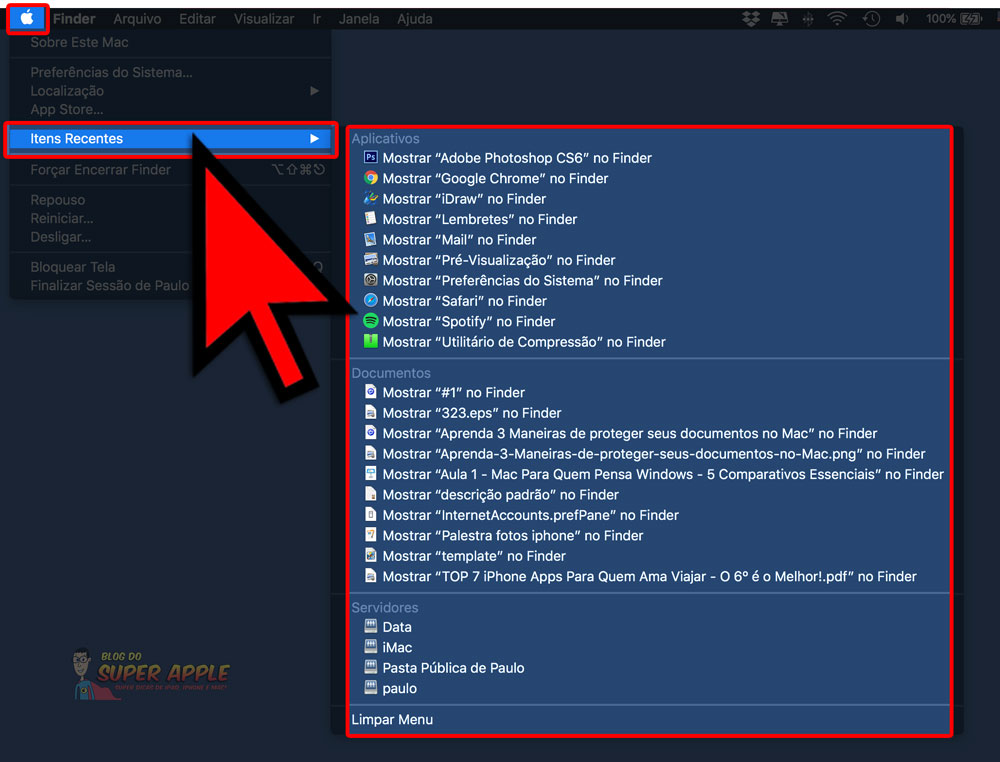The width and height of the screenshot is (1000, 762).
Task: Click the battery status icon
Action: pyautogui.click(x=969, y=19)
